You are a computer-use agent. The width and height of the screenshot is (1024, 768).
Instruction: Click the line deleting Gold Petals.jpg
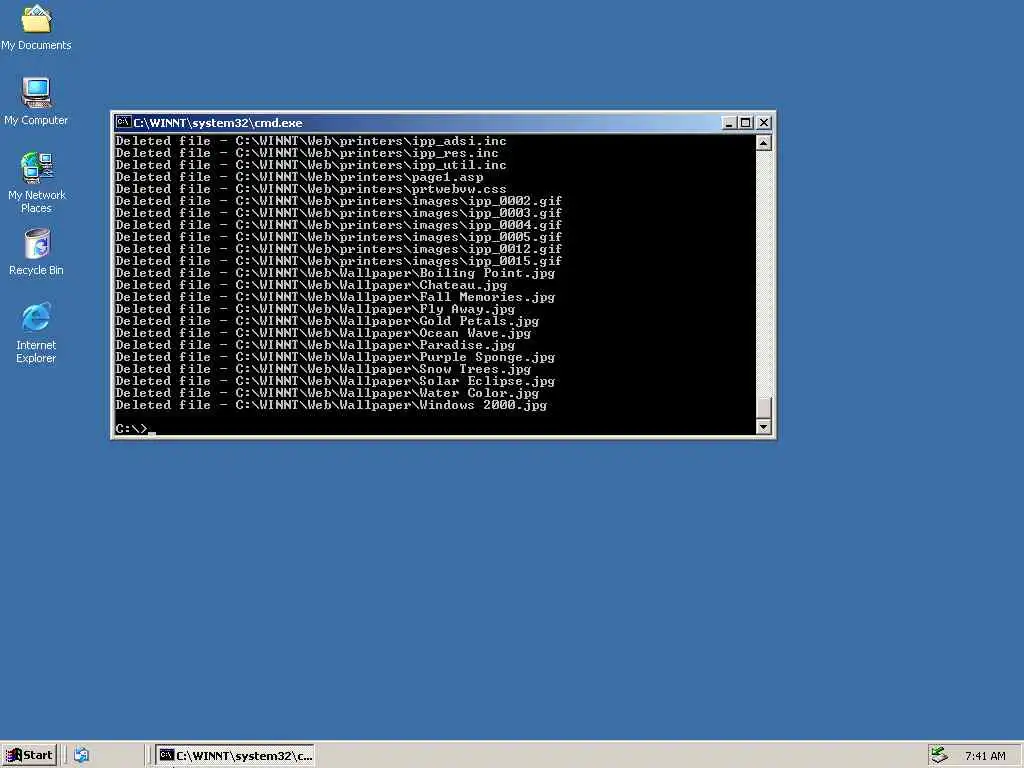coord(327,321)
